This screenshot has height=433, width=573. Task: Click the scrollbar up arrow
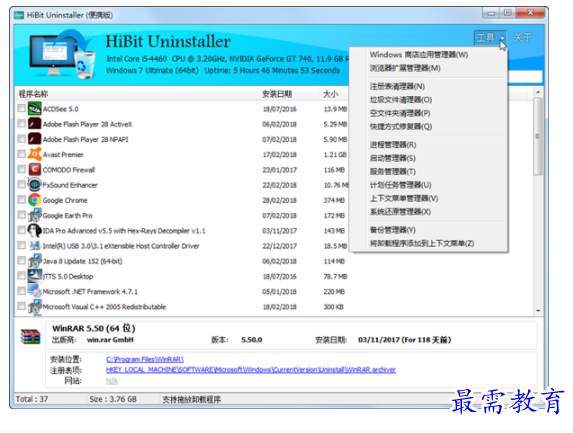(538, 92)
